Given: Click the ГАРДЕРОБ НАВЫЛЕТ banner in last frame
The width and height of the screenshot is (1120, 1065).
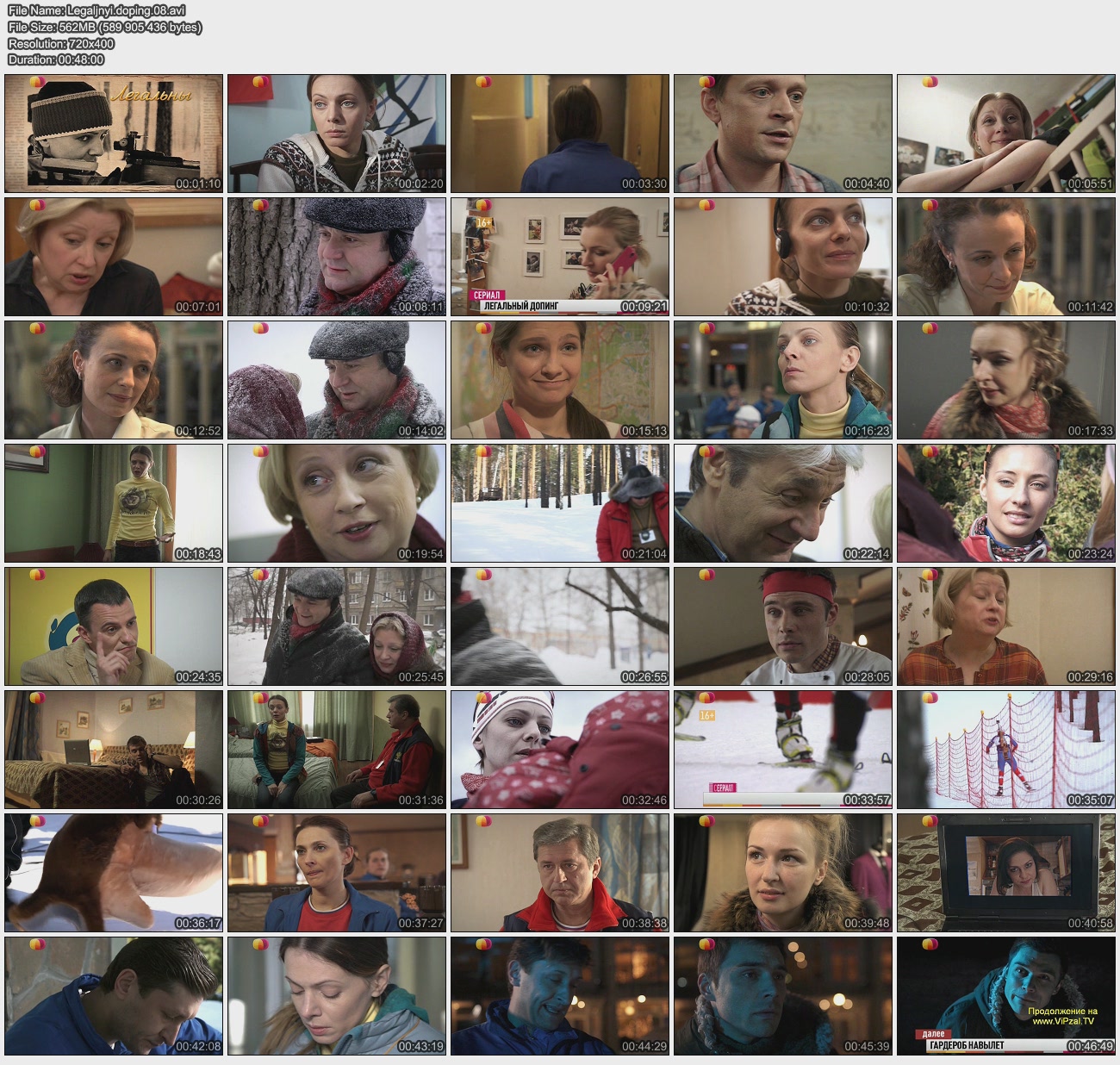Looking at the screenshot, I should [x=967, y=1045].
